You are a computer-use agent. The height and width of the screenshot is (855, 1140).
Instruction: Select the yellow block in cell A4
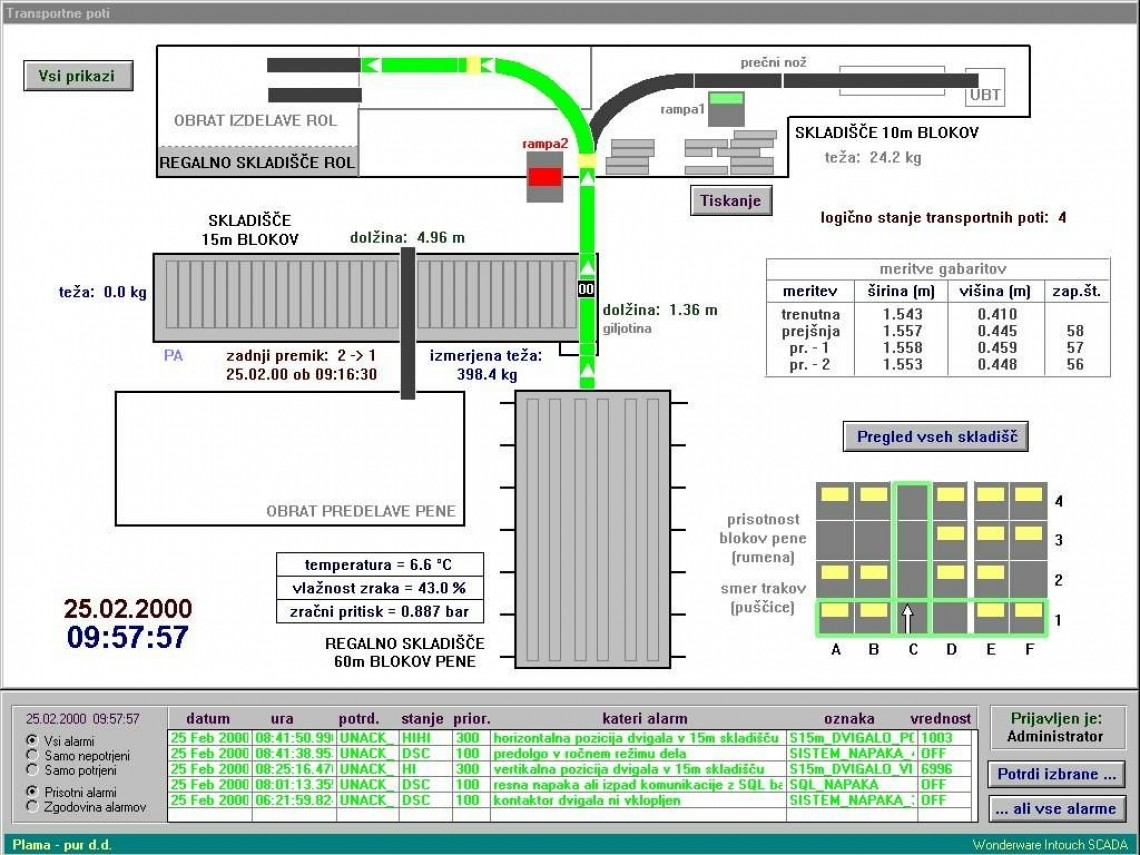point(834,494)
